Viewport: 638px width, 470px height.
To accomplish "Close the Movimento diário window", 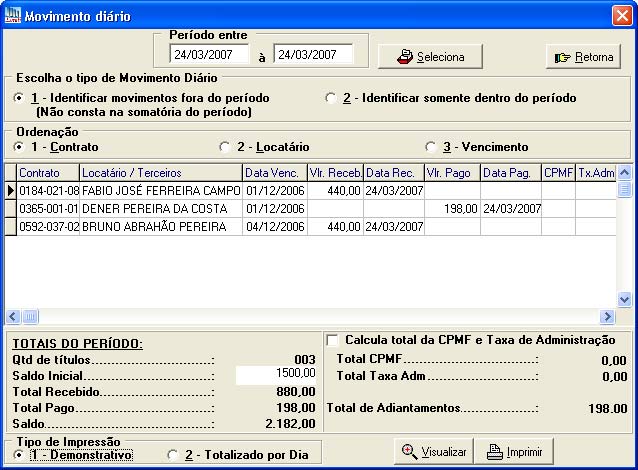I will (621, 16).
